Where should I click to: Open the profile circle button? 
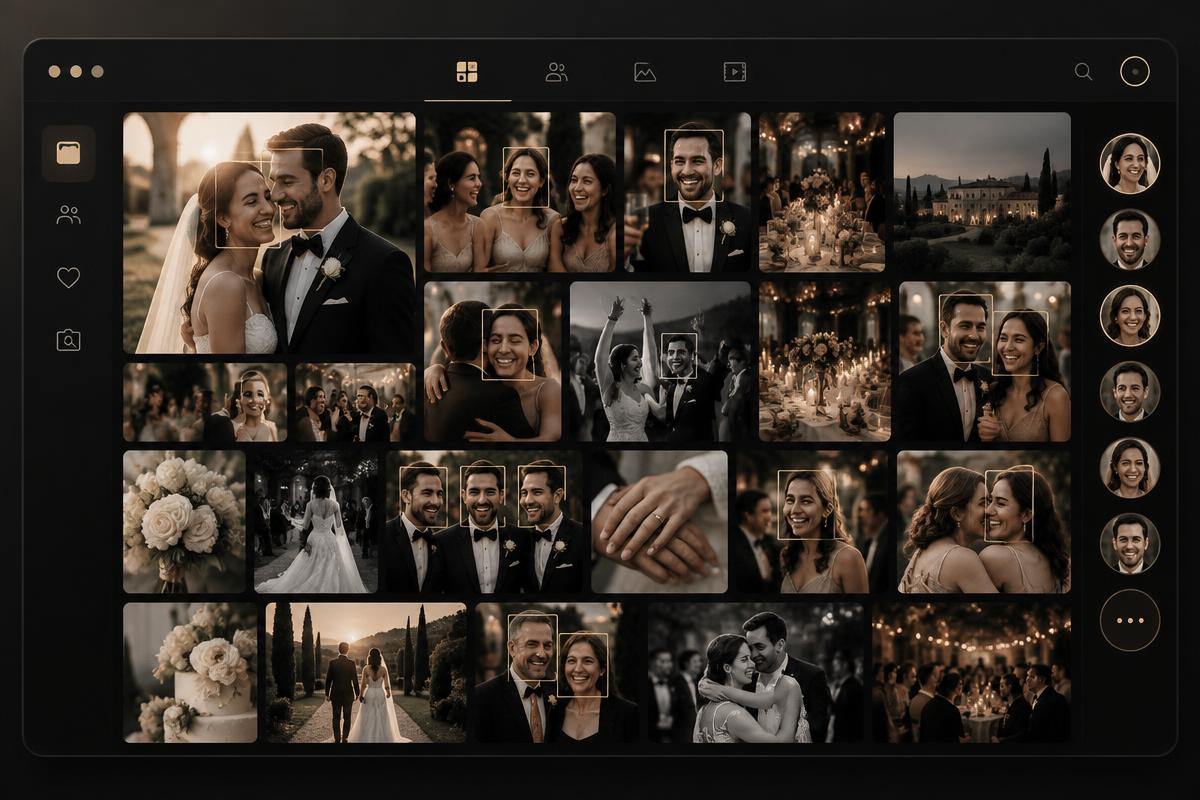coord(1134,71)
